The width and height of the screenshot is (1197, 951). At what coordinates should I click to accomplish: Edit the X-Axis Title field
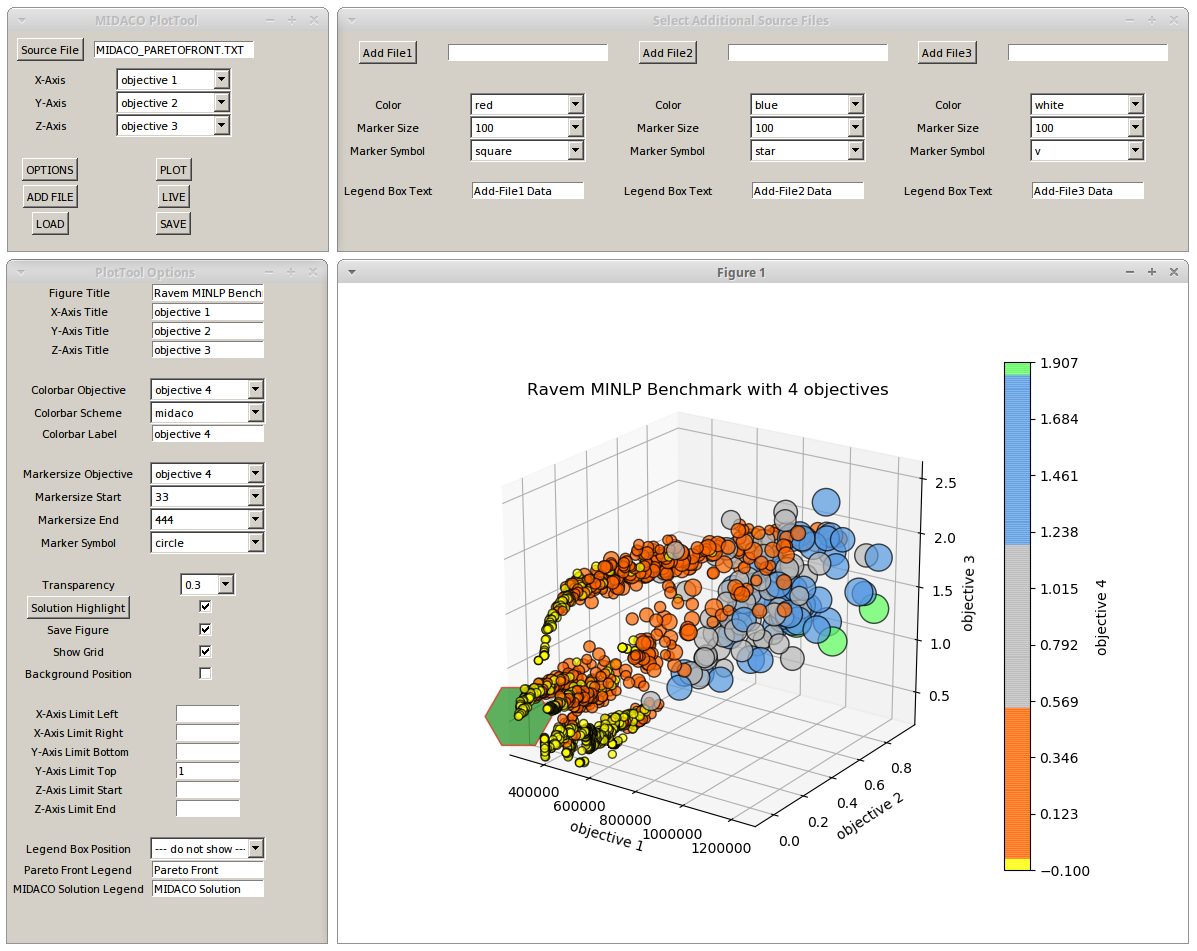click(x=208, y=312)
